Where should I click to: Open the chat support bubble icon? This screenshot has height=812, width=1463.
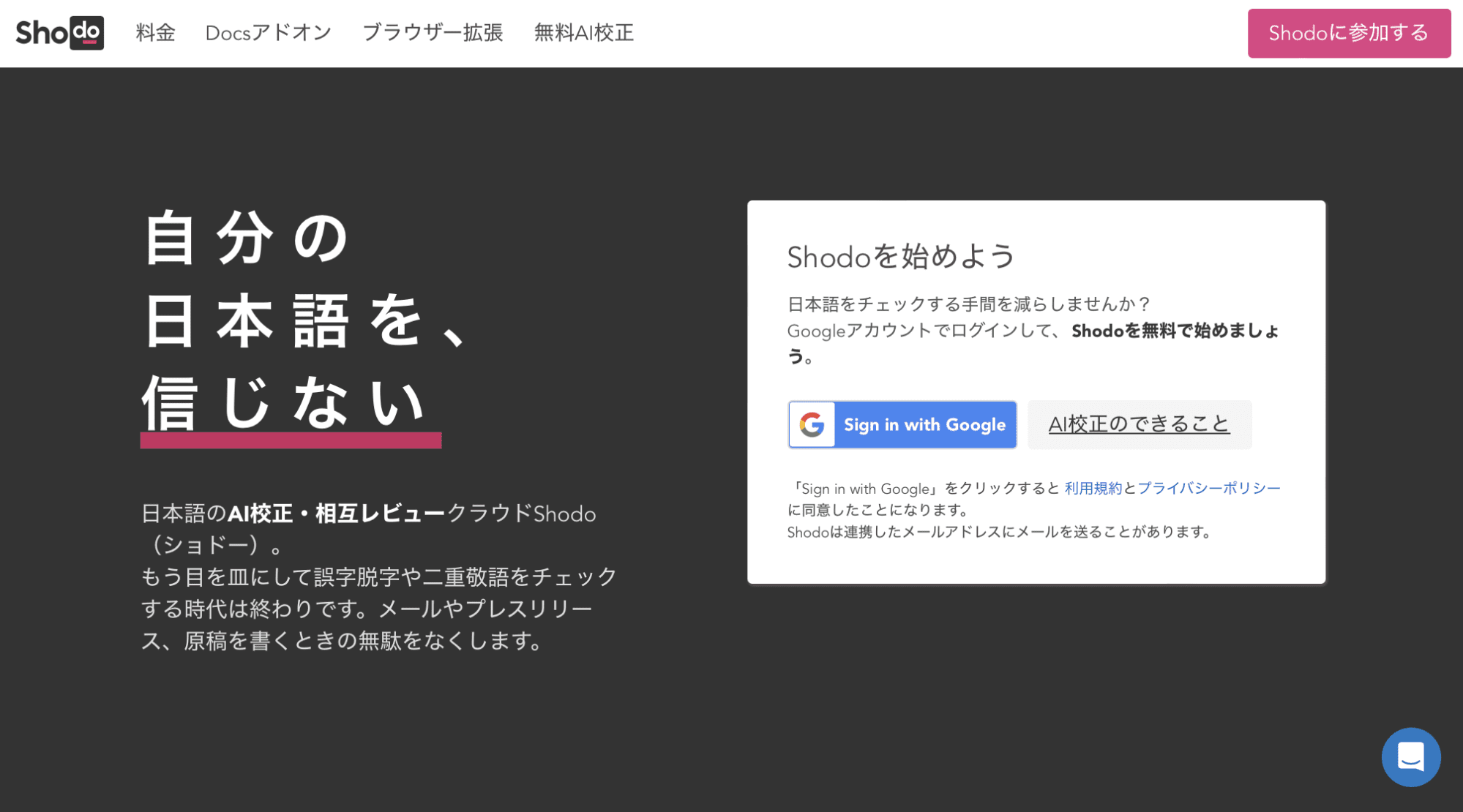pos(1410,757)
